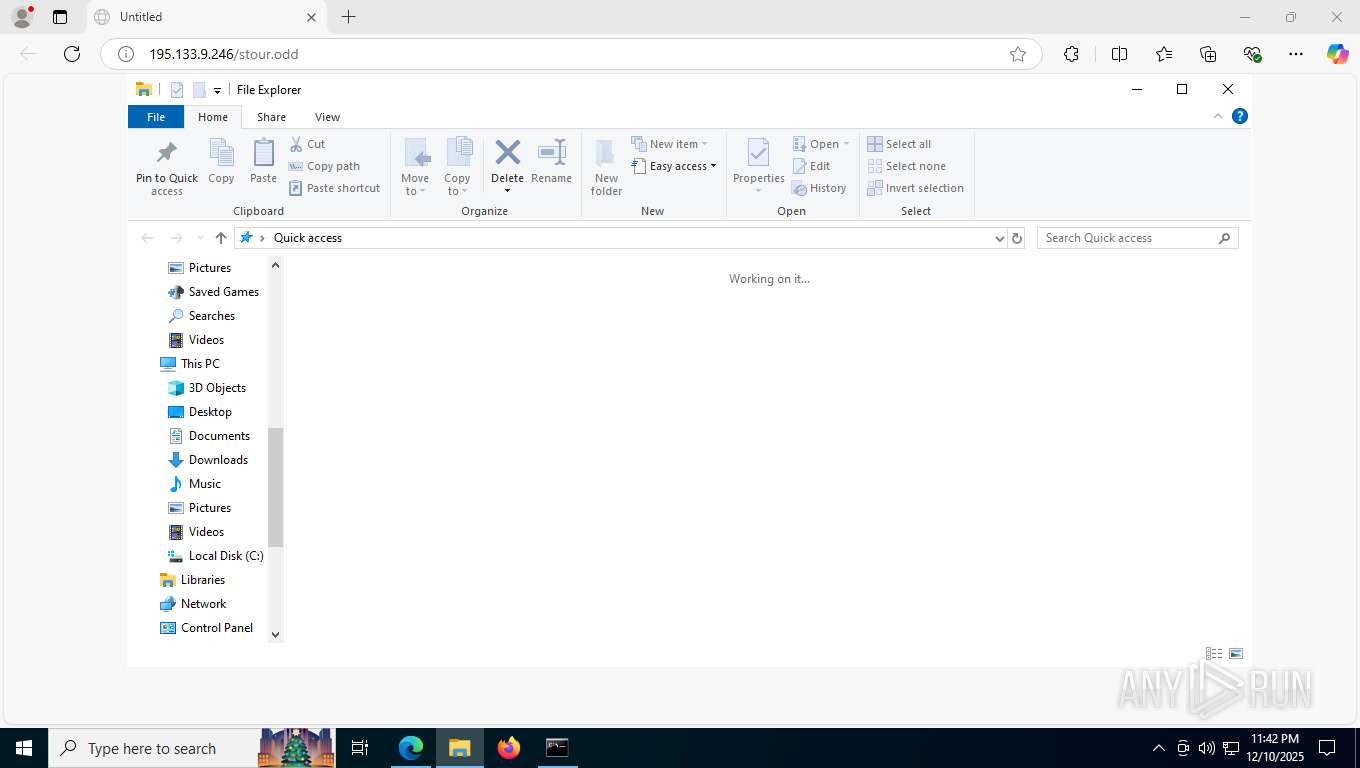This screenshot has height=768, width=1360.
Task: Click navigation pane scroll down arrow
Action: [x=276, y=635]
